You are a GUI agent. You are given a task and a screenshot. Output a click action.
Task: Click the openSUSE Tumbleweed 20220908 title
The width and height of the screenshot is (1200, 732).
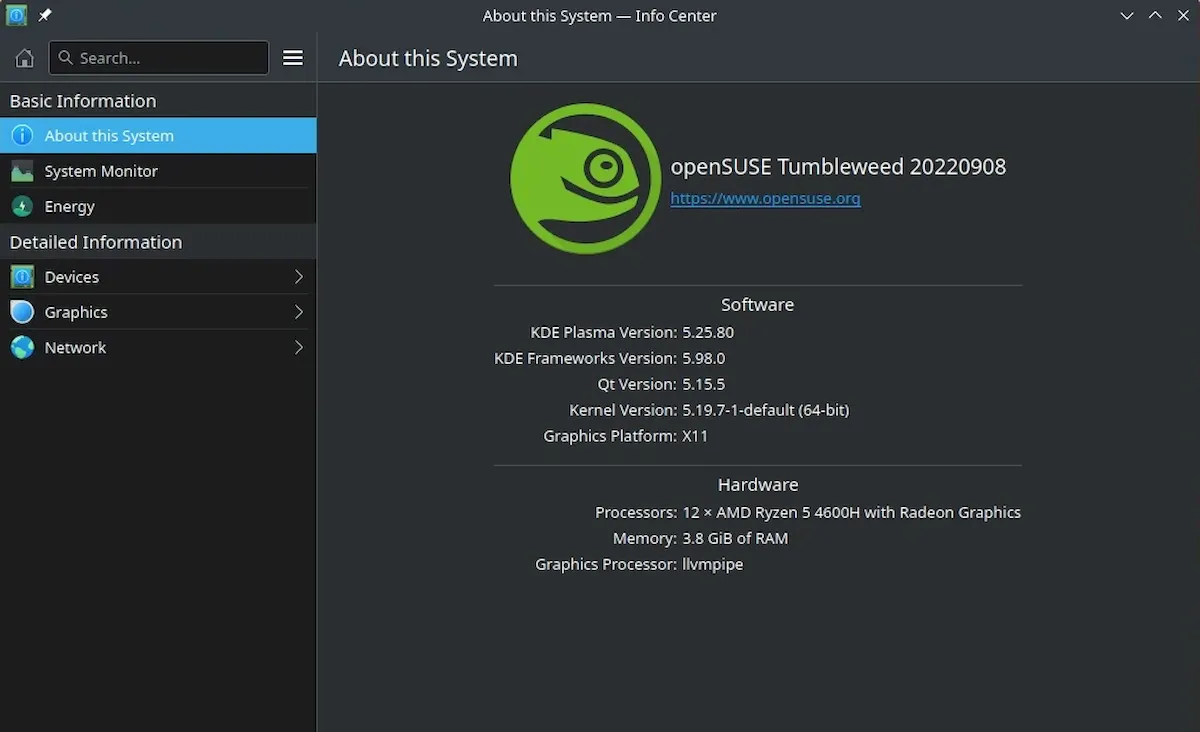click(838, 167)
